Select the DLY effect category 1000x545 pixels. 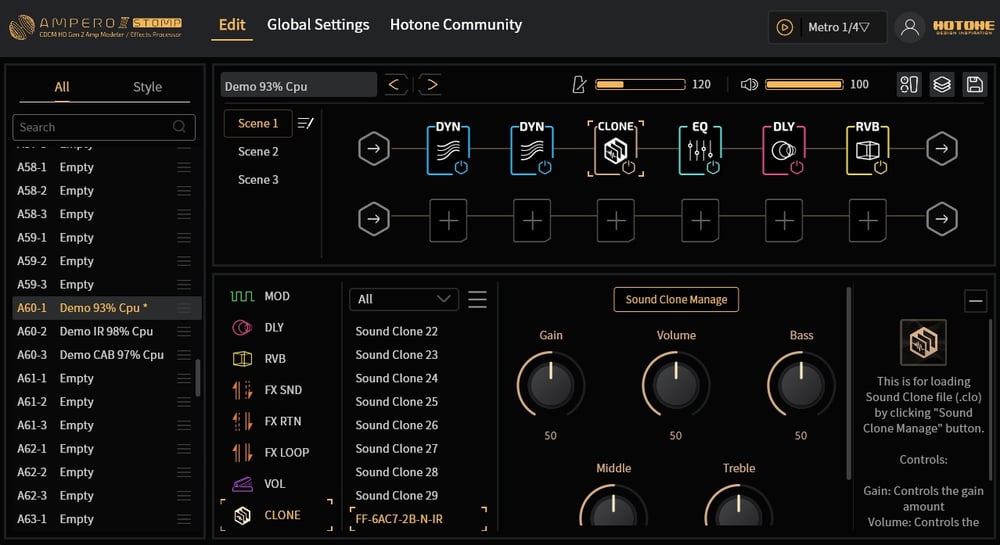(x=258, y=328)
